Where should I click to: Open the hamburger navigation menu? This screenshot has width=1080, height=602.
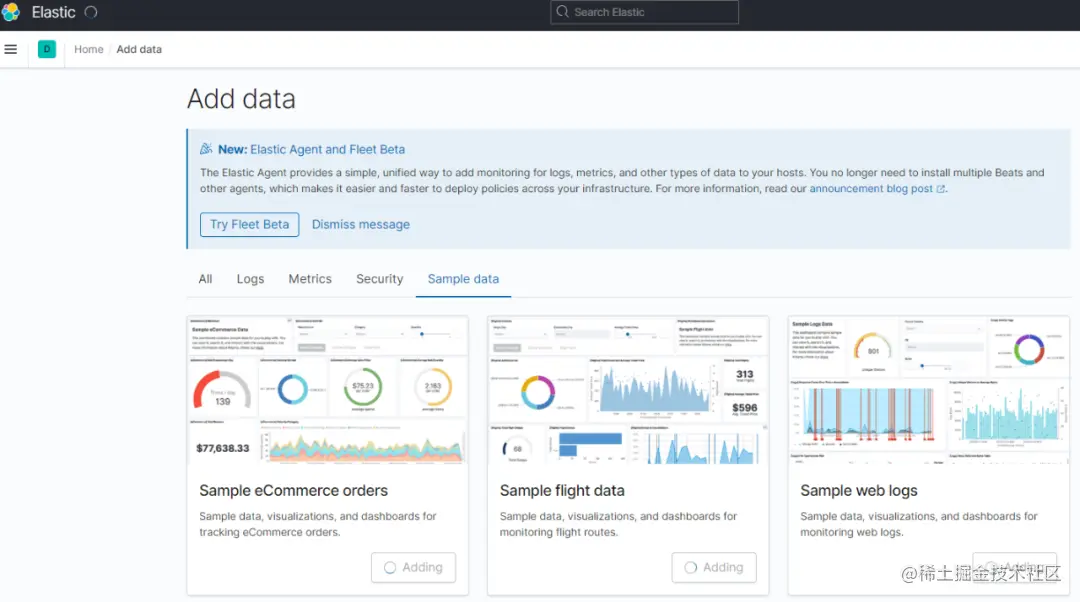11,49
